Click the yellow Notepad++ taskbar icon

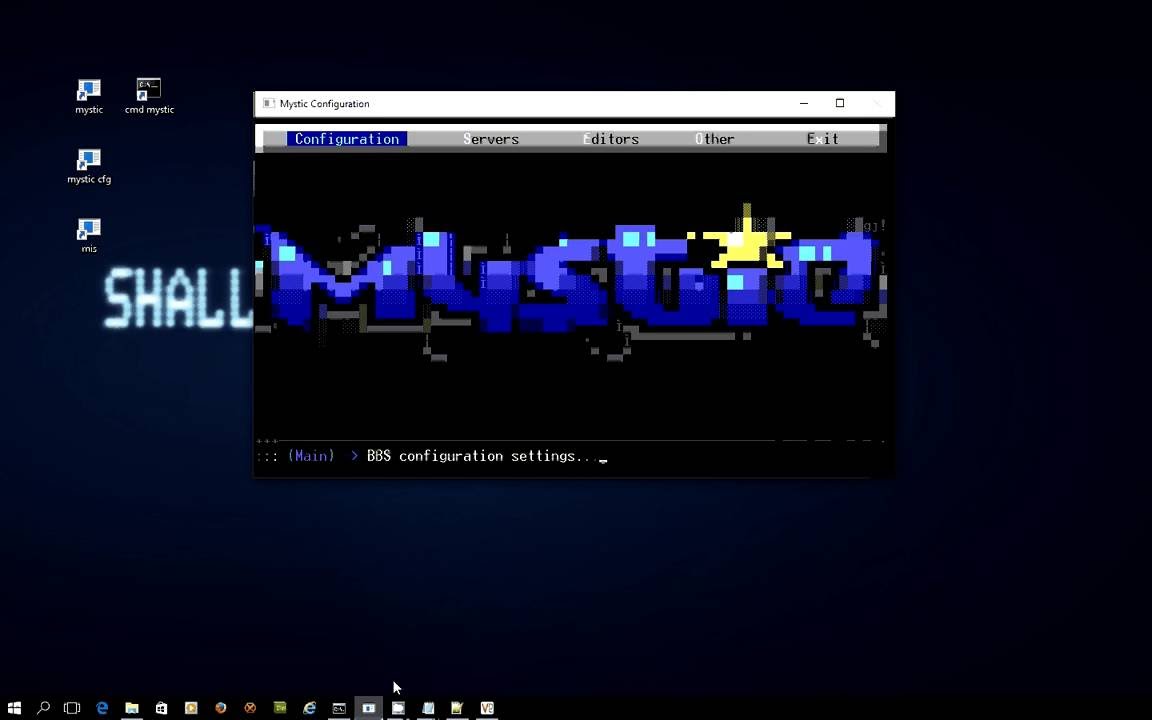coord(457,708)
